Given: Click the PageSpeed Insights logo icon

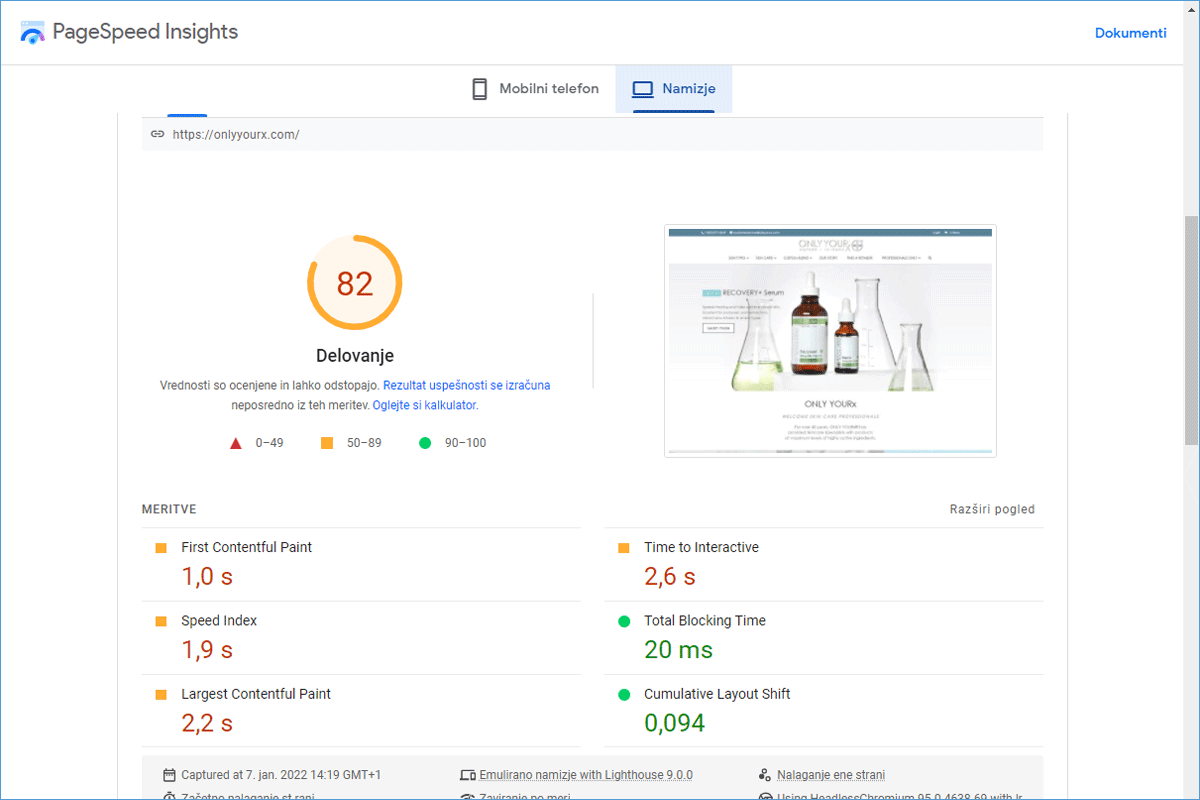Looking at the screenshot, I should 33,33.
